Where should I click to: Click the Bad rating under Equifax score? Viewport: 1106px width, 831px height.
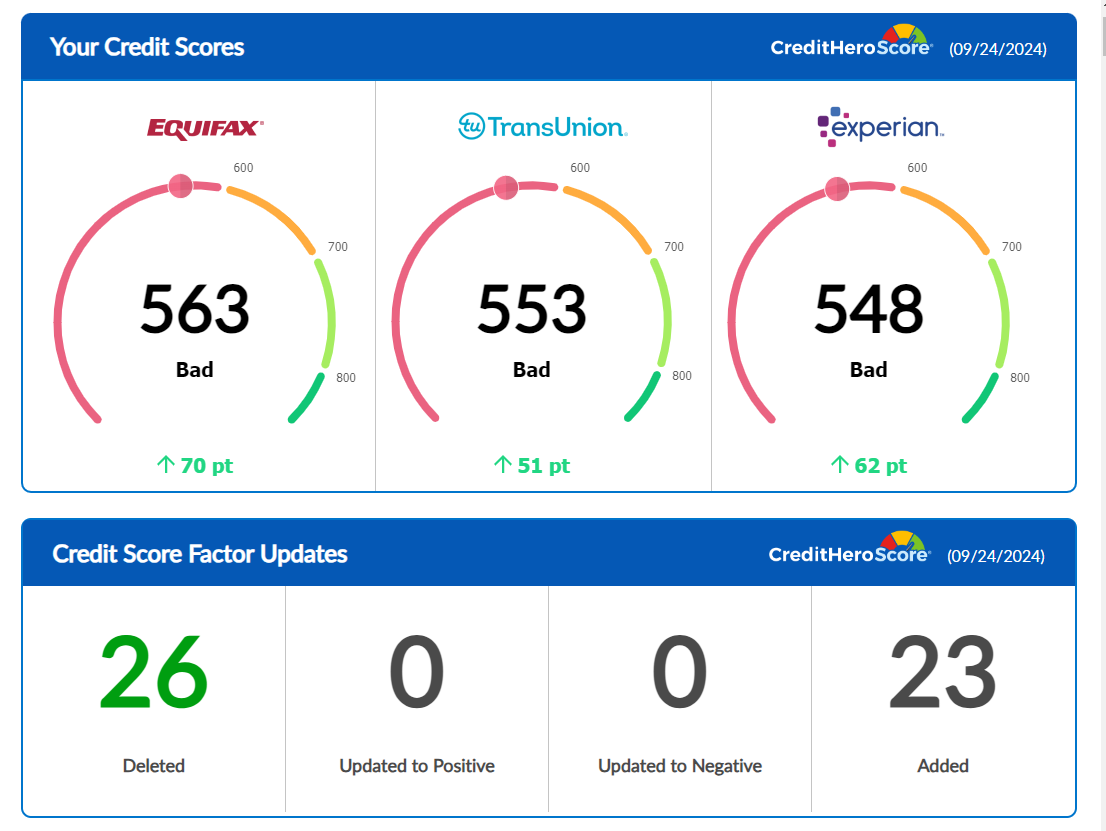tap(195, 370)
